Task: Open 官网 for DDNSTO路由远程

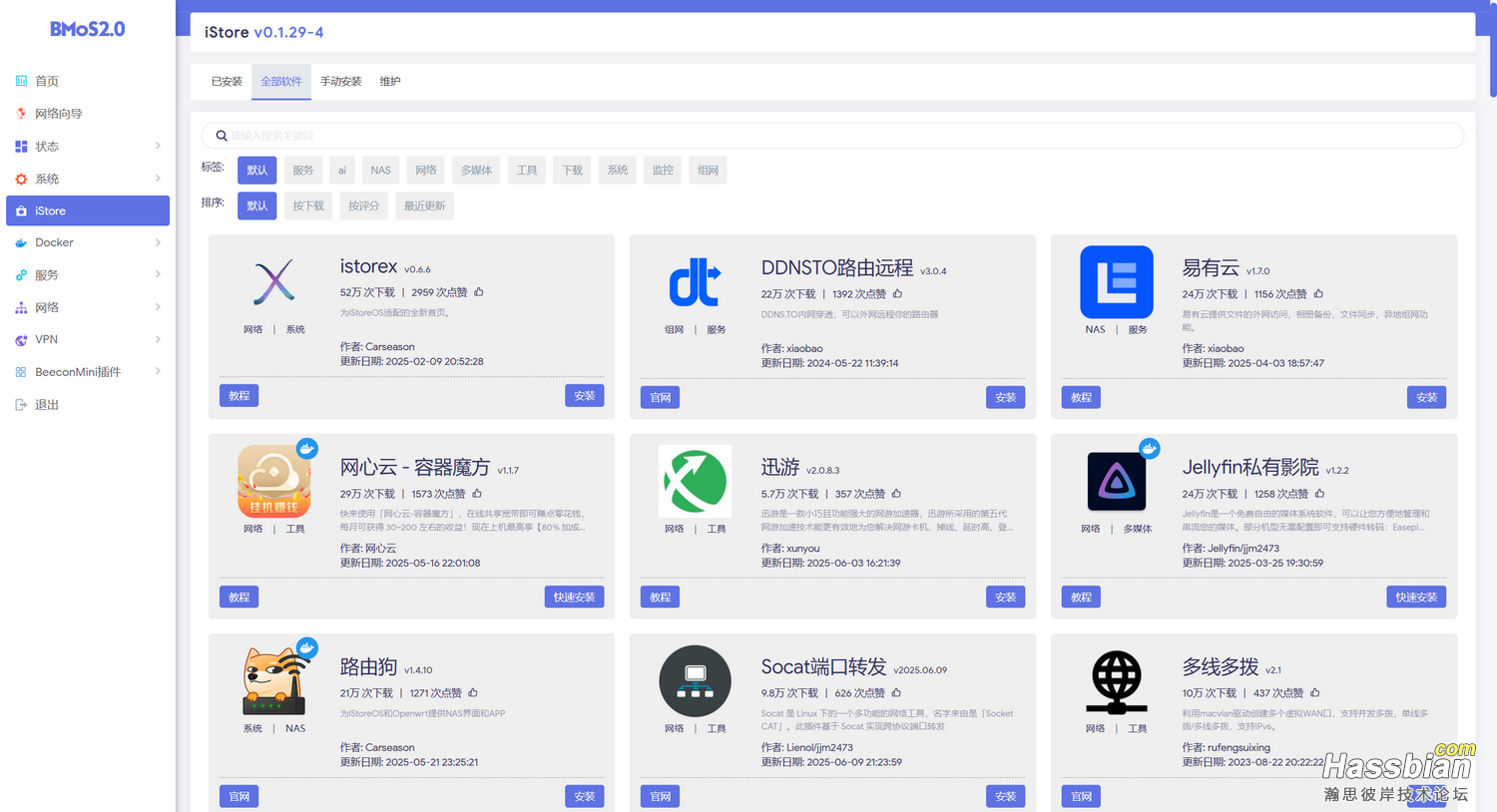Action: coord(660,398)
